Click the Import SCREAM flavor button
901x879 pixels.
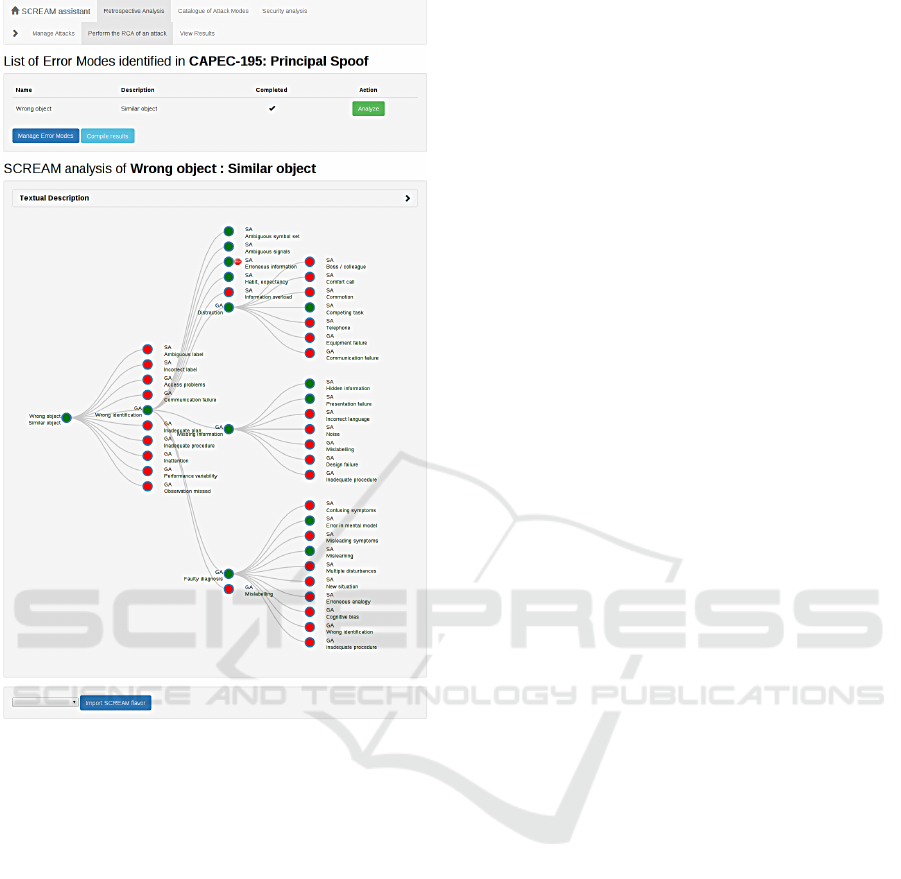(x=116, y=703)
